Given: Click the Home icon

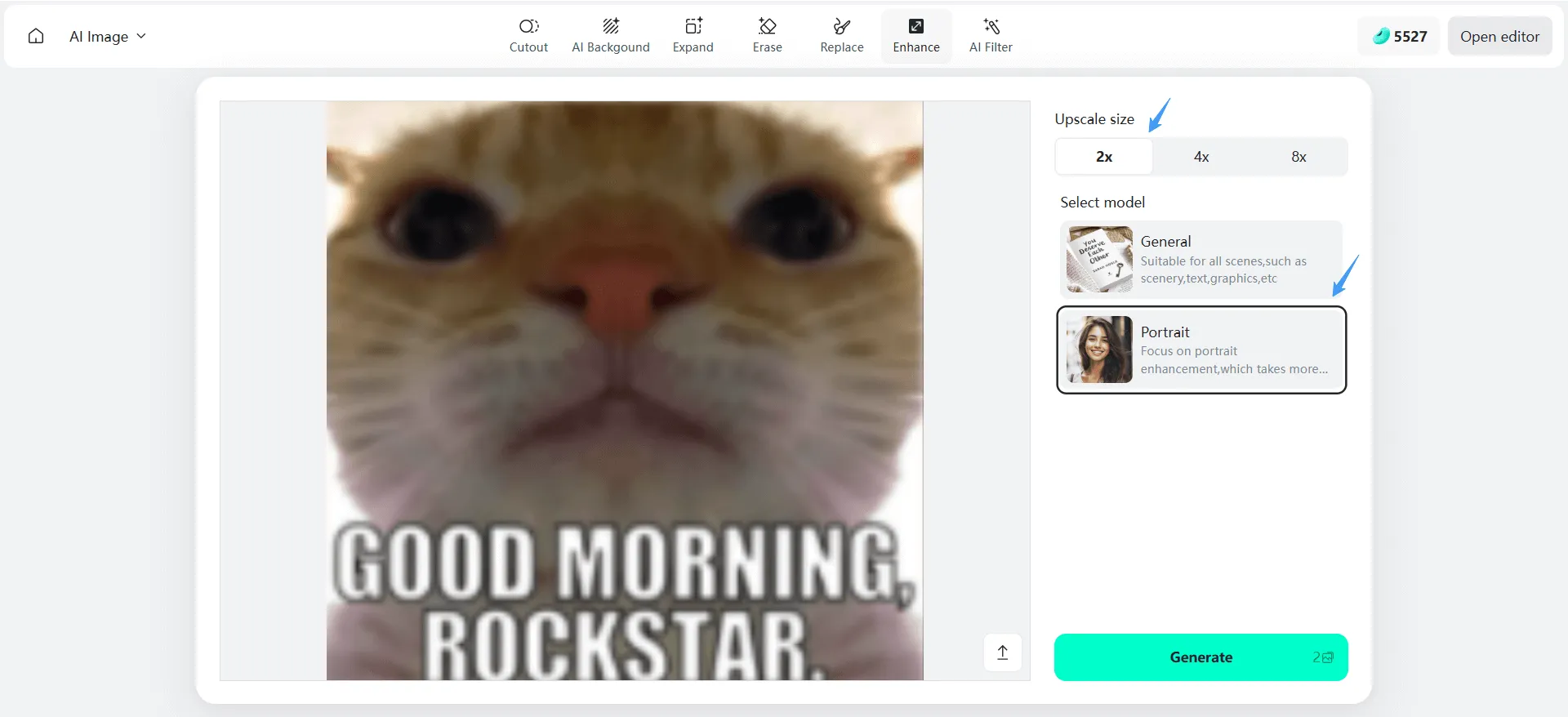Looking at the screenshot, I should [36, 37].
